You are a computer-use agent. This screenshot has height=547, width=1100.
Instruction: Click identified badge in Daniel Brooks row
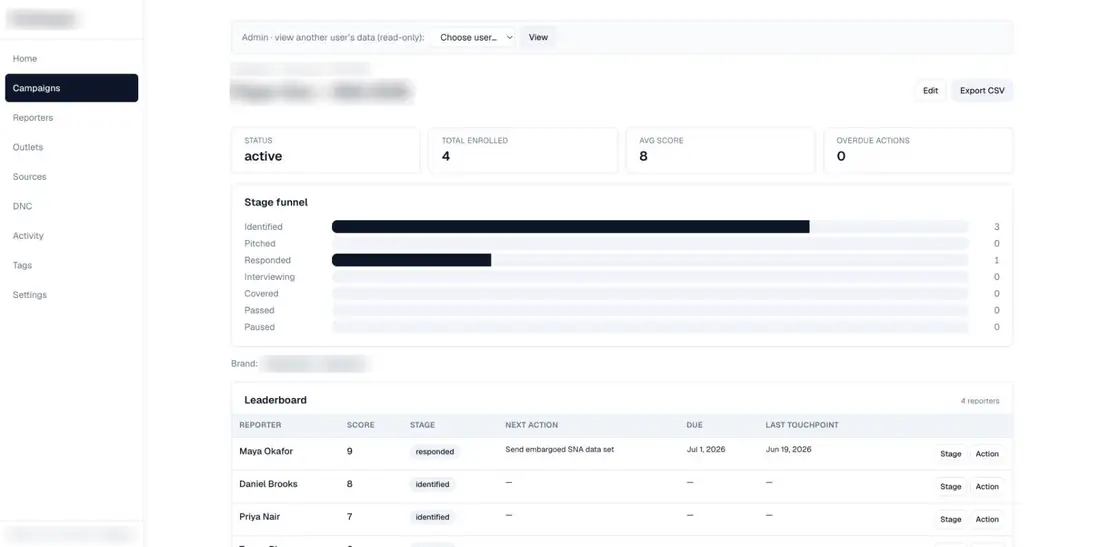[x=432, y=484]
